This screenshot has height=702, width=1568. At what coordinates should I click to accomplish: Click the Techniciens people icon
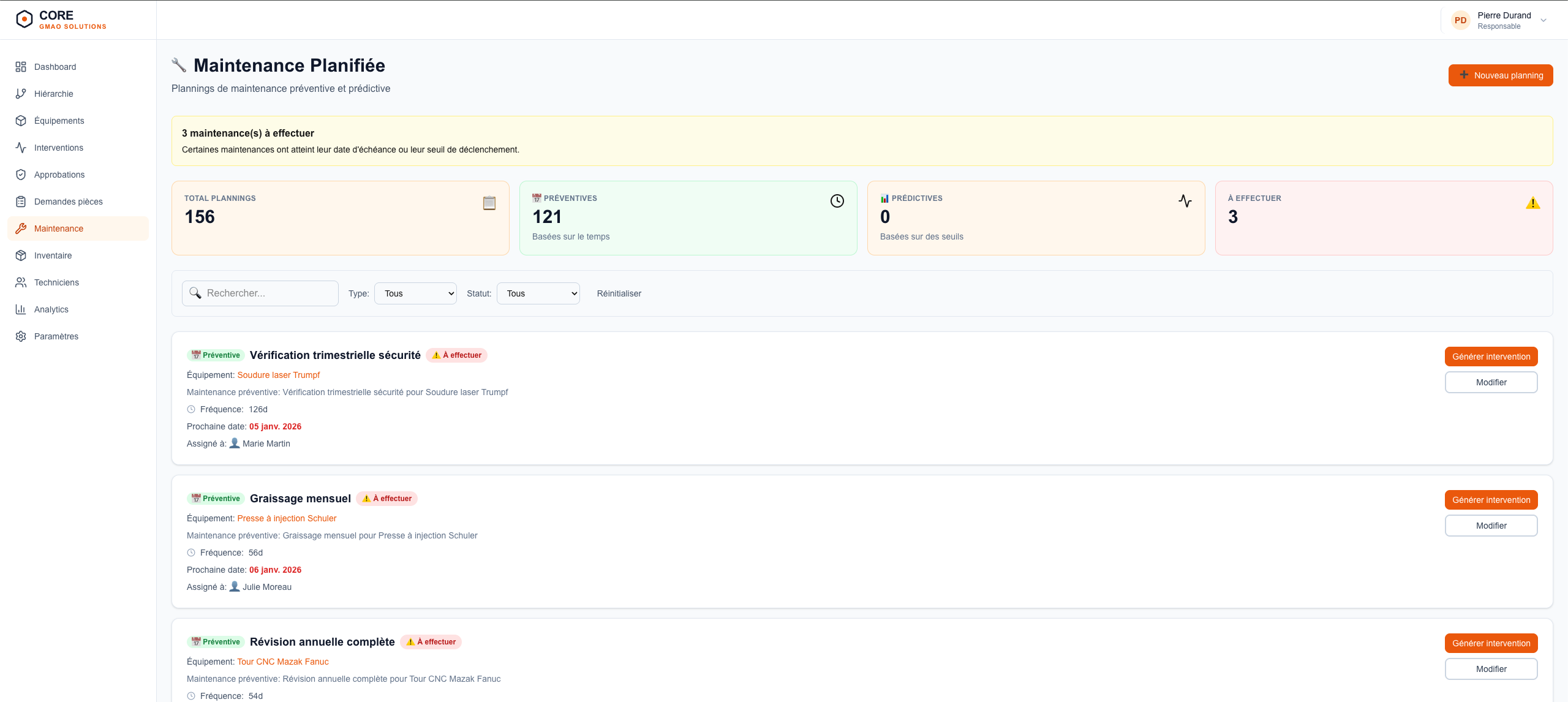click(x=21, y=282)
